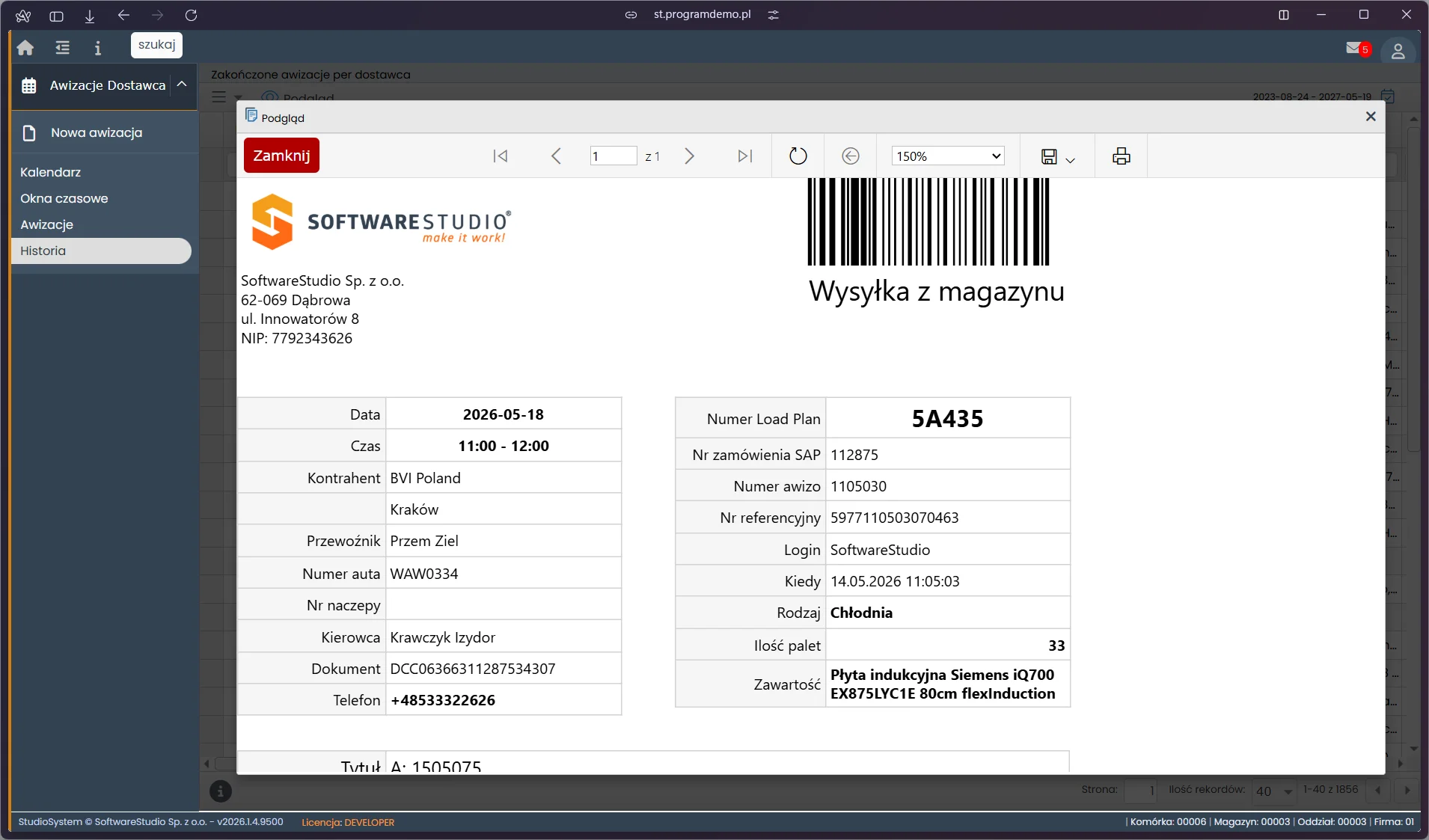Collapse the Awizacje Dostawca section
Viewport: 1429px width, 840px height.
click(182, 85)
